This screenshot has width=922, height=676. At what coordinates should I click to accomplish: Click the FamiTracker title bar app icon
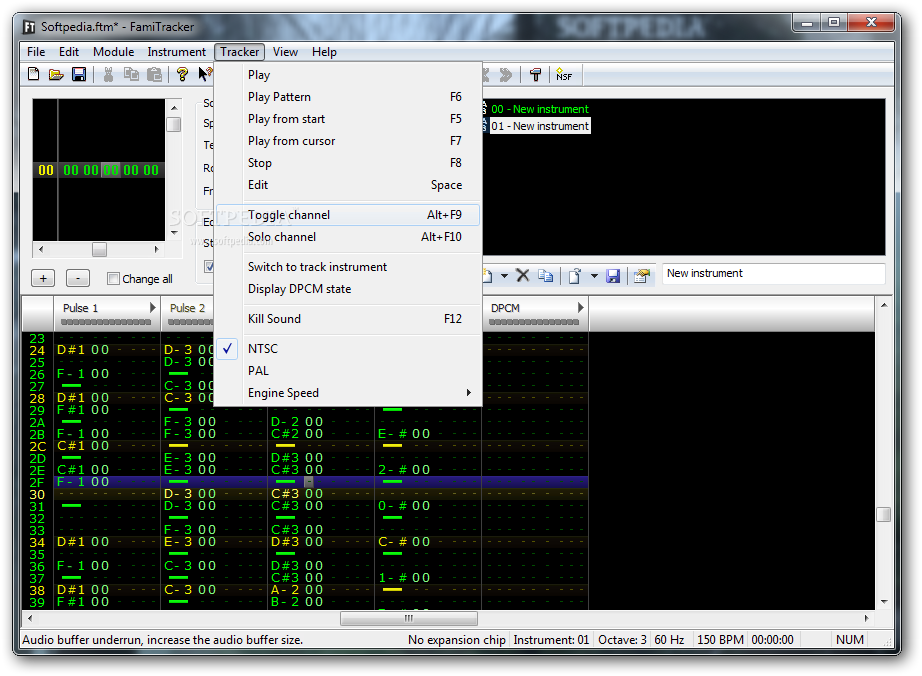[29, 27]
